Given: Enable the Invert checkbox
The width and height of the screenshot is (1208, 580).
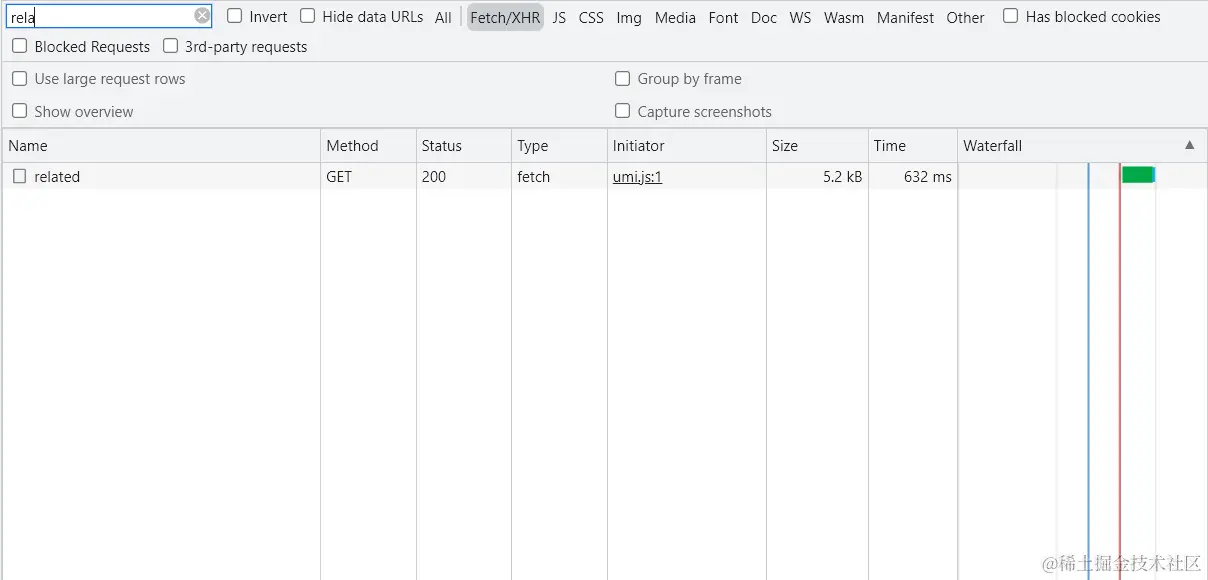Looking at the screenshot, I should 235,16.
